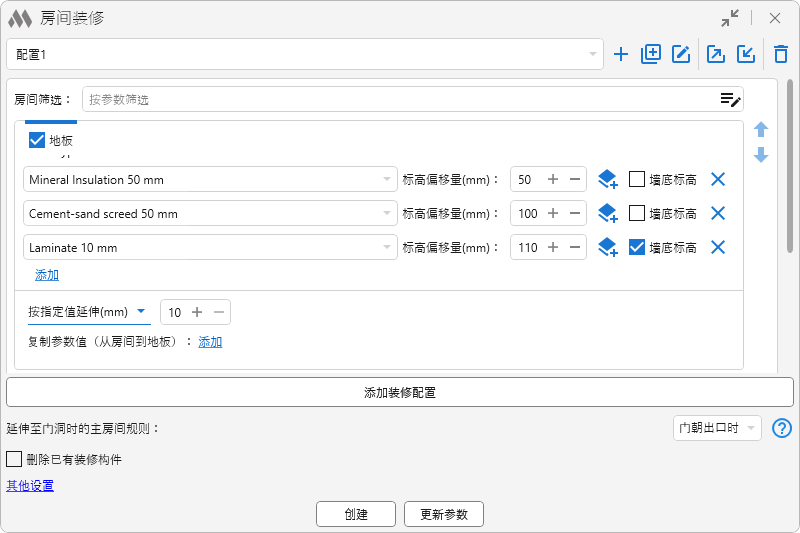Viewport: 800px width, 533px height.
Task: Open the Mineral Insulation 50 mm dropdown
Action: pos(387,180)
